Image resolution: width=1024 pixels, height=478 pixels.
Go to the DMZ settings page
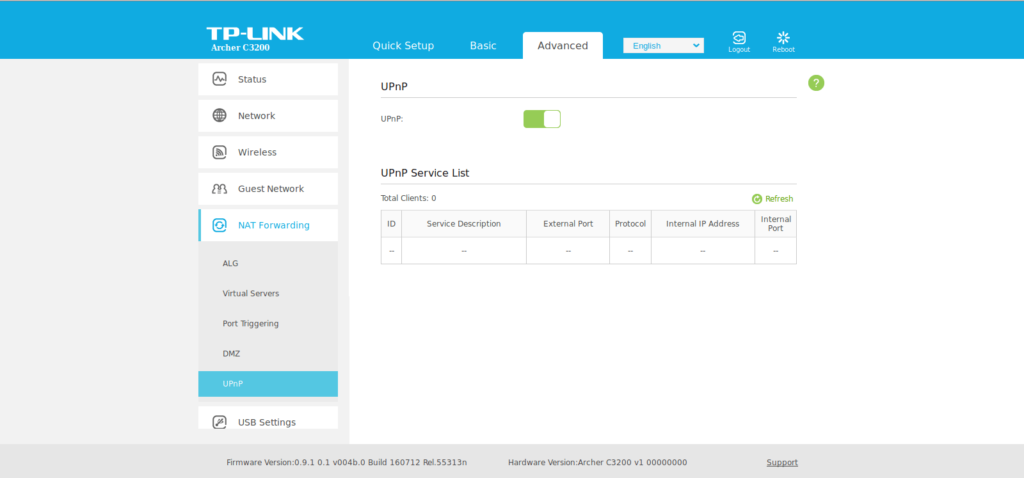pos(231,354)
